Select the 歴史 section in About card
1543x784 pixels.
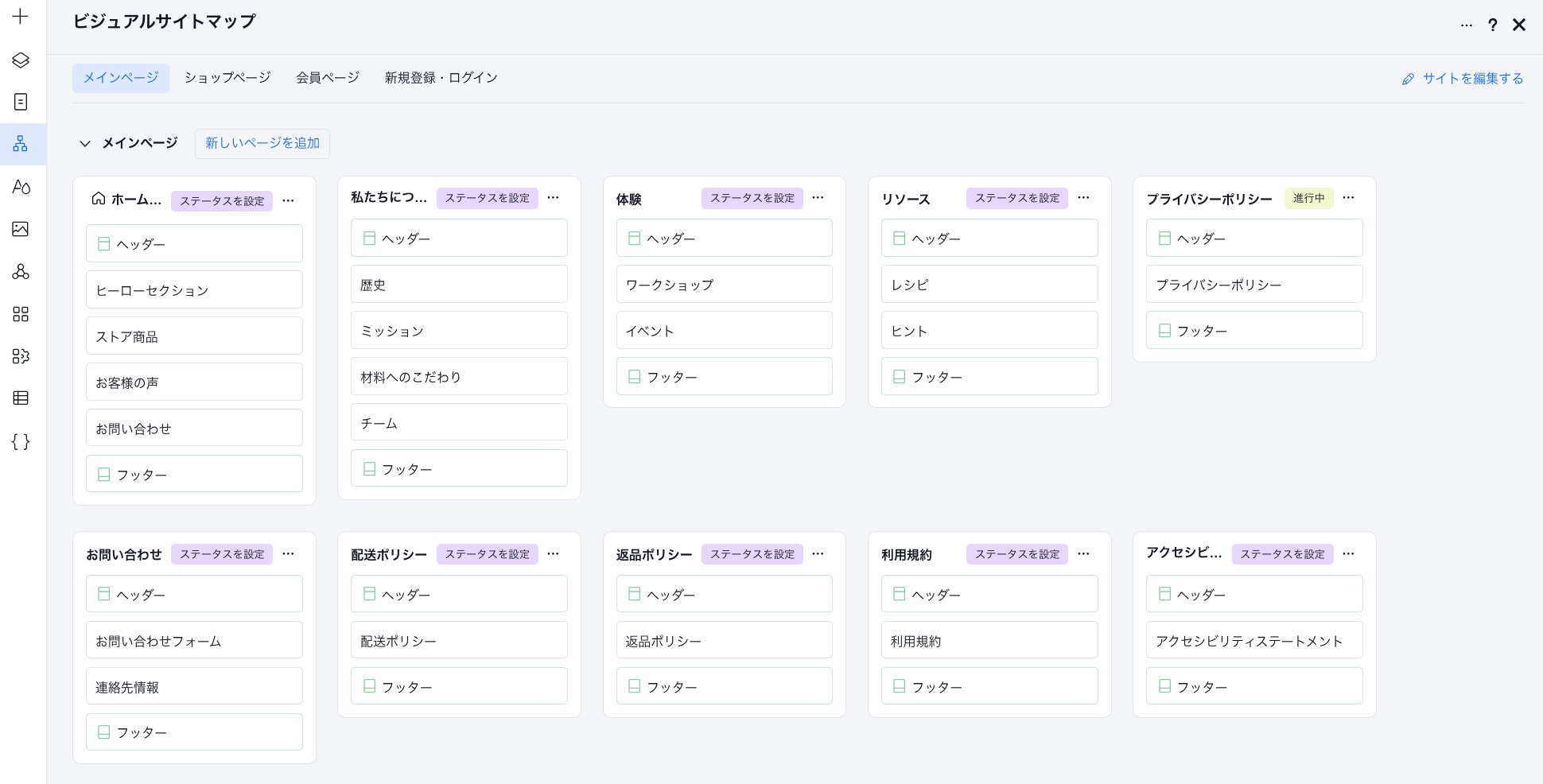[459, 284]
